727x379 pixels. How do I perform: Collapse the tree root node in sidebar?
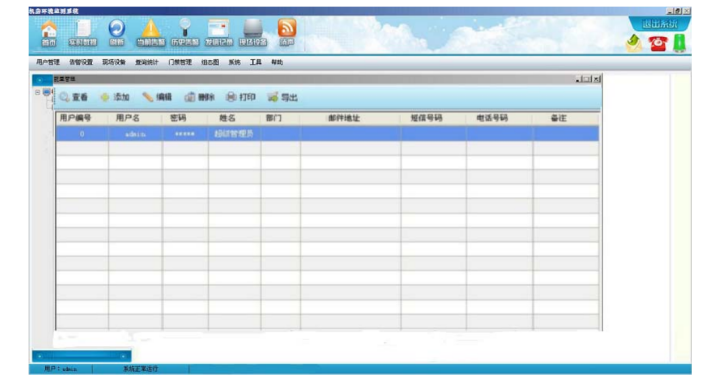click(38, 92)
